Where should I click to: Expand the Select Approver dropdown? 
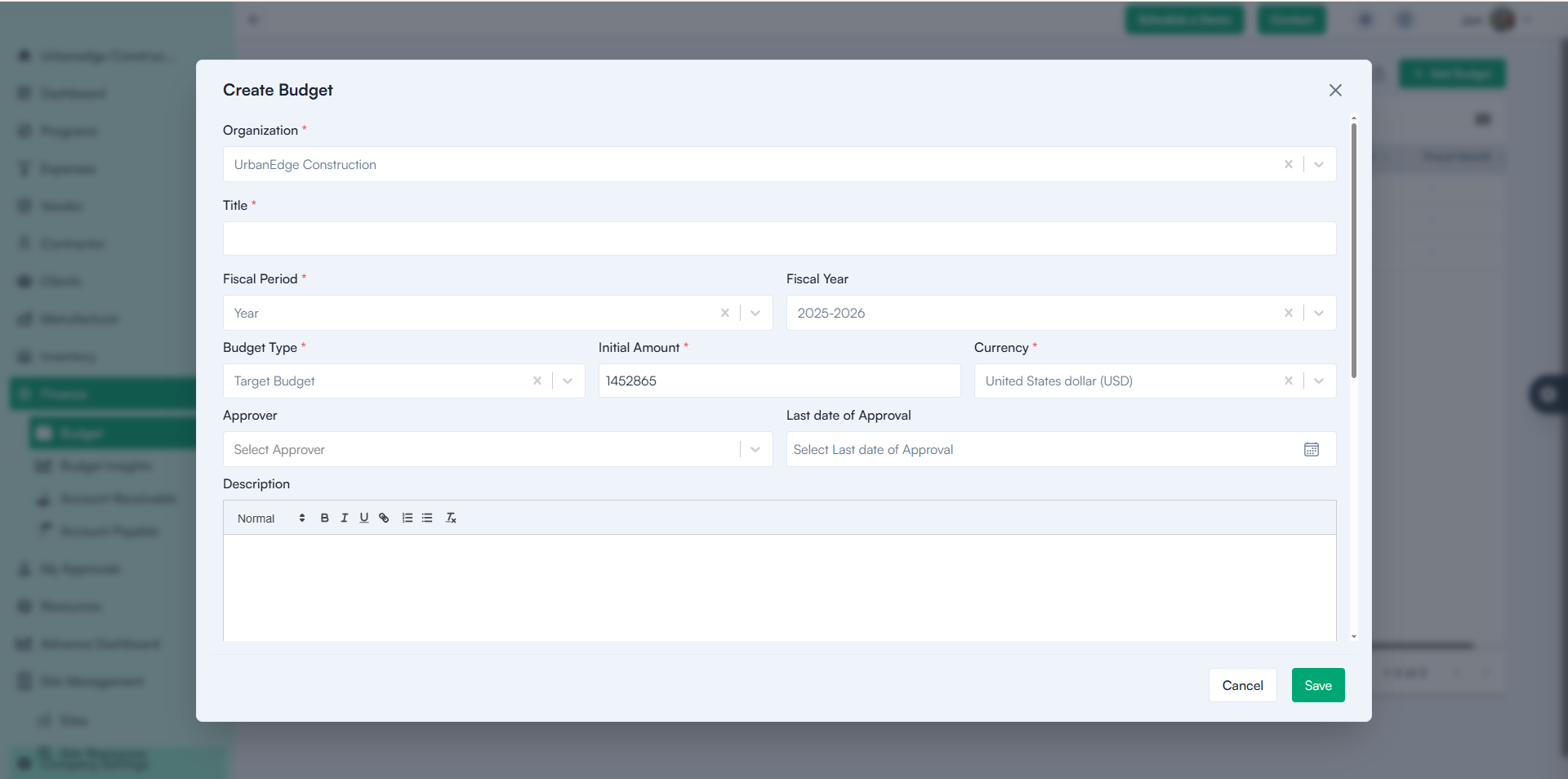click(755, 450)
